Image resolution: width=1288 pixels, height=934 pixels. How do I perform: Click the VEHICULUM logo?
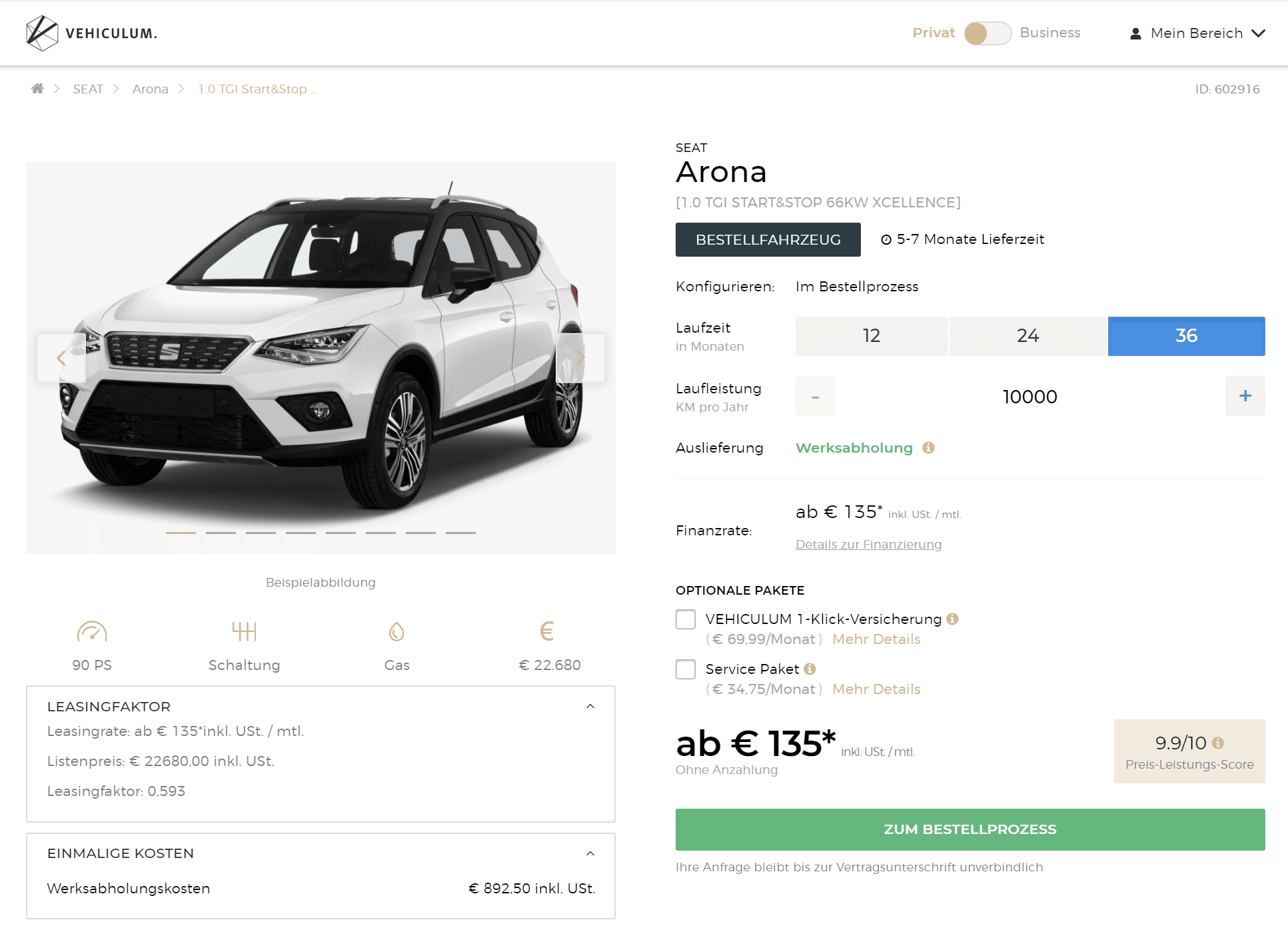pyautogui.click(x=92, y=33)
